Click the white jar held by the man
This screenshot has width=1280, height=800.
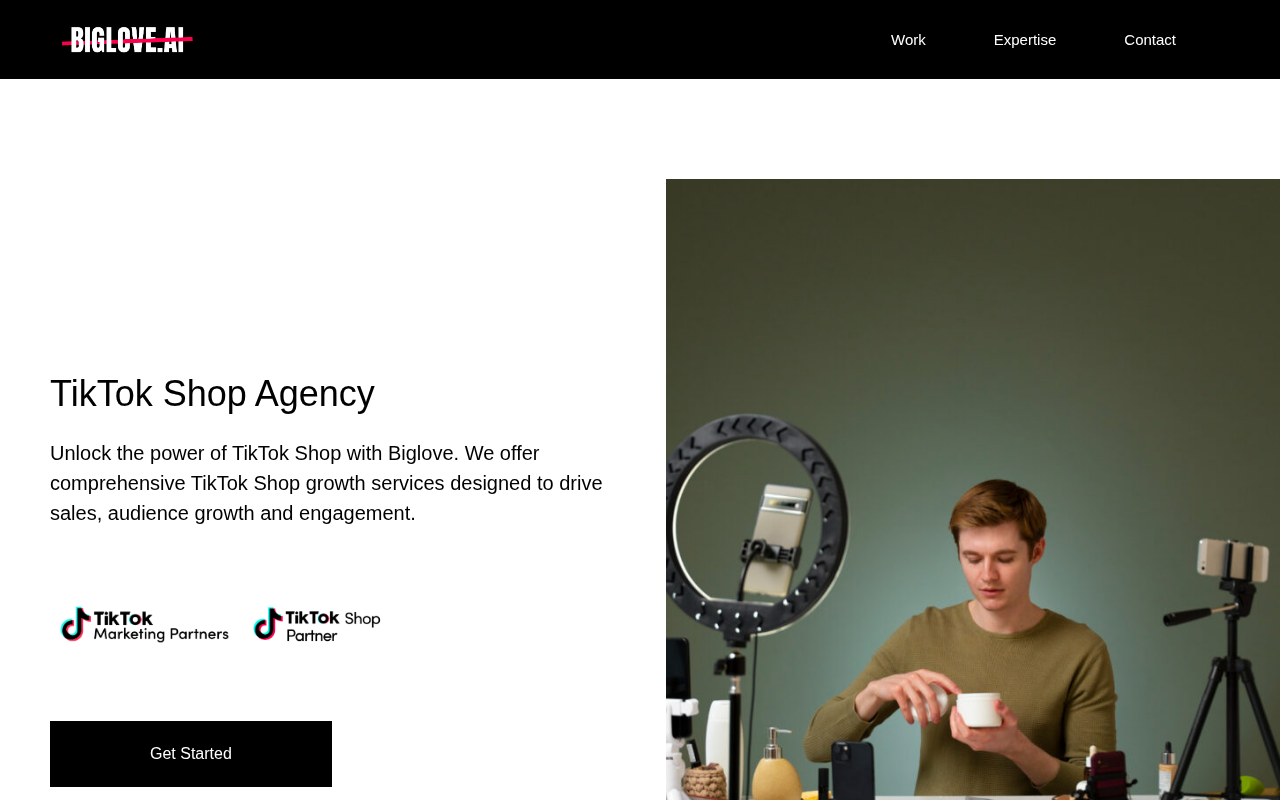pos(978,709)
